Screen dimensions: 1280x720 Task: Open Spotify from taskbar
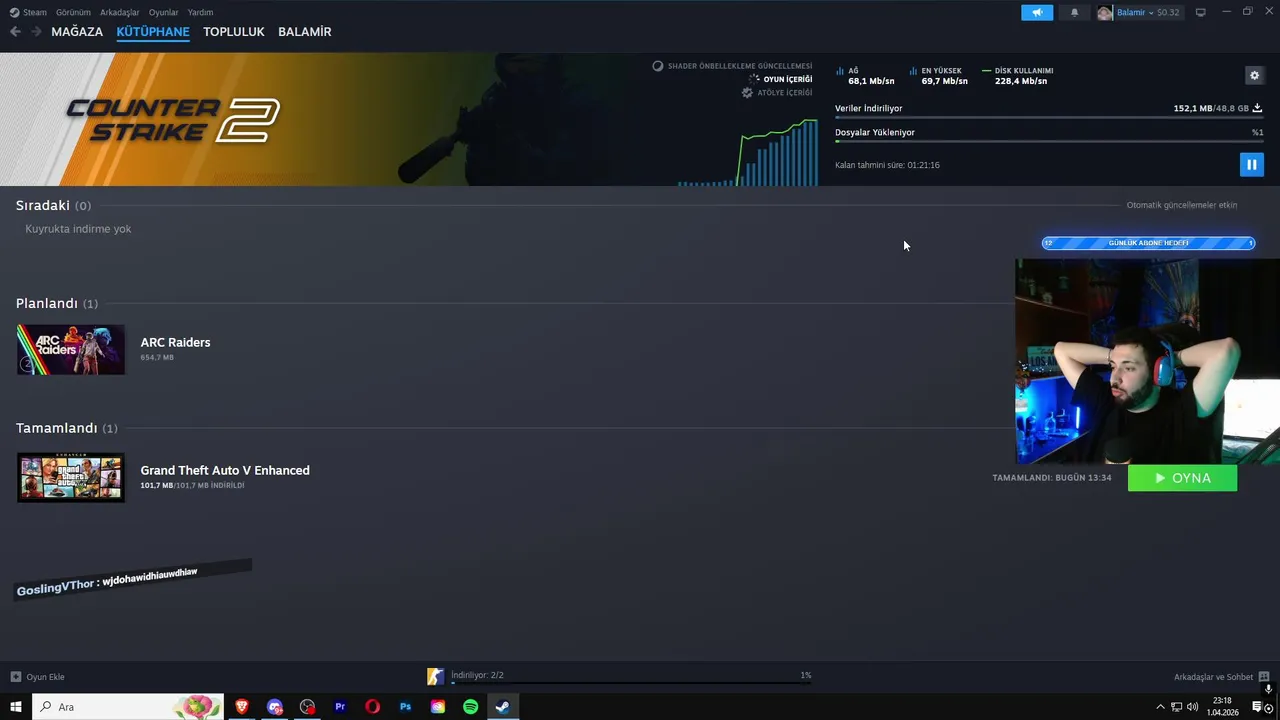470,707
